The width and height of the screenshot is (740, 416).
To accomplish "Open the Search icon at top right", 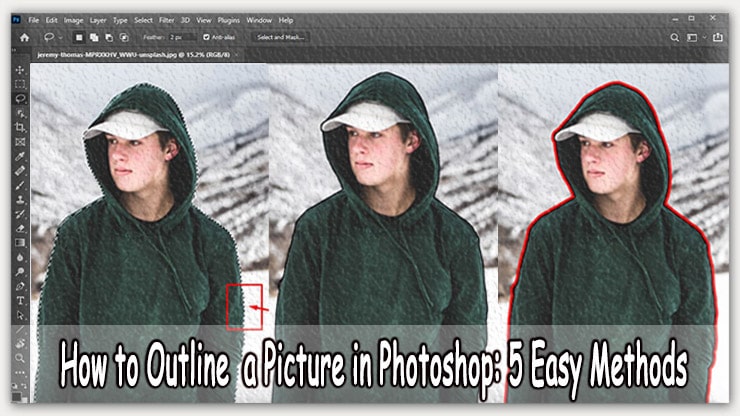I will point(675,37).
